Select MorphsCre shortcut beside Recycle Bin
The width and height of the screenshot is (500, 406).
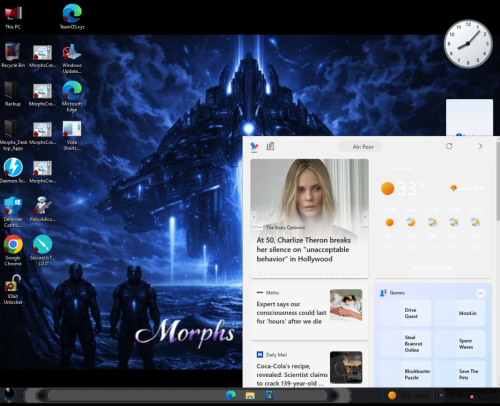click(x=42, y=56)
